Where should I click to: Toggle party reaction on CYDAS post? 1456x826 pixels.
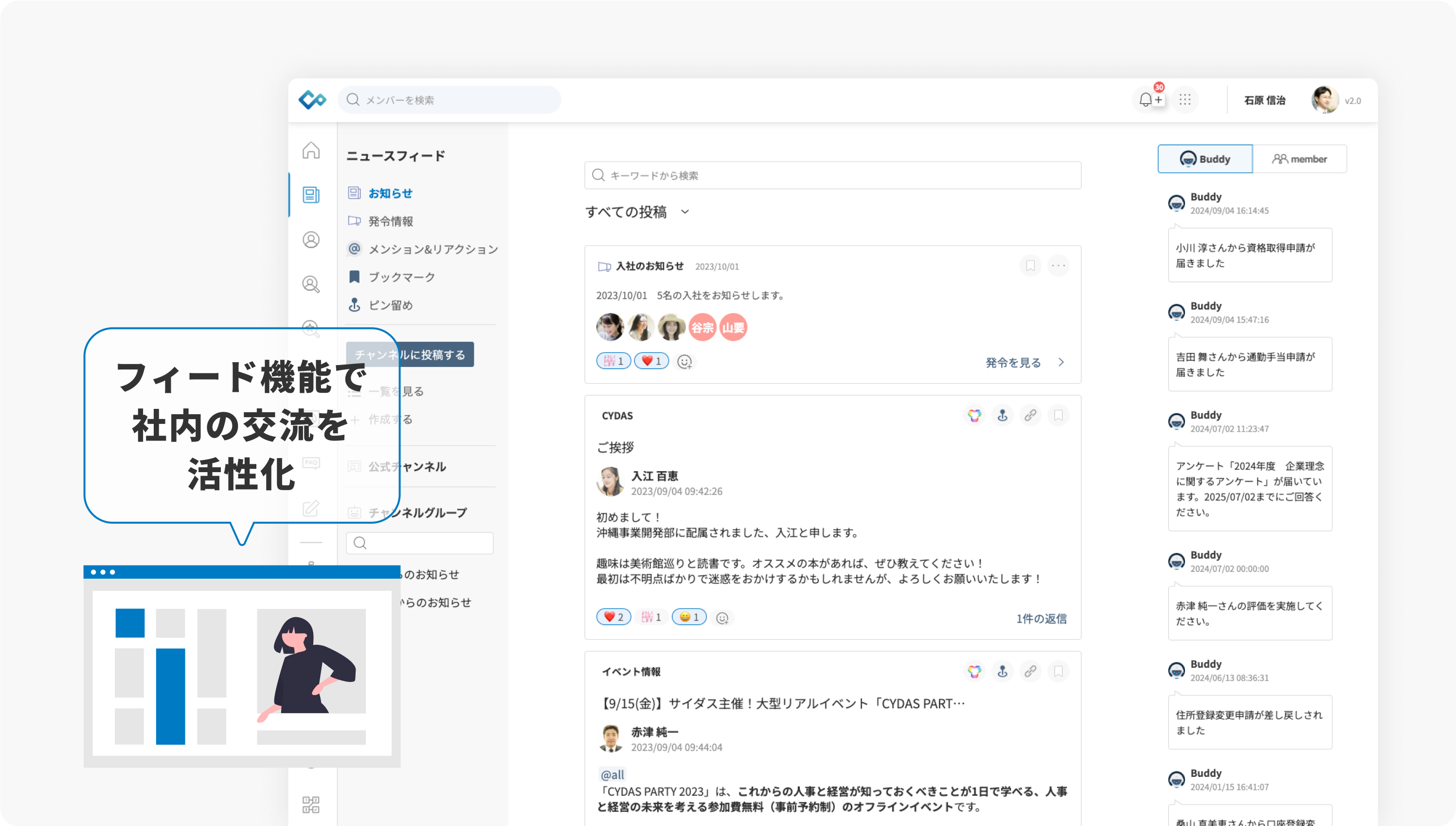tap(651, 617)
